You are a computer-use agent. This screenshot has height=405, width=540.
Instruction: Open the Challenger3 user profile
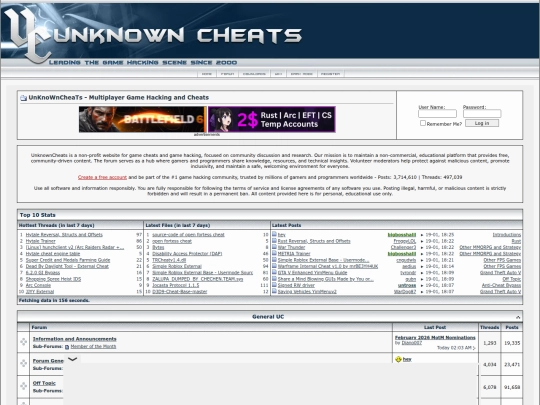tap(403, 247)
